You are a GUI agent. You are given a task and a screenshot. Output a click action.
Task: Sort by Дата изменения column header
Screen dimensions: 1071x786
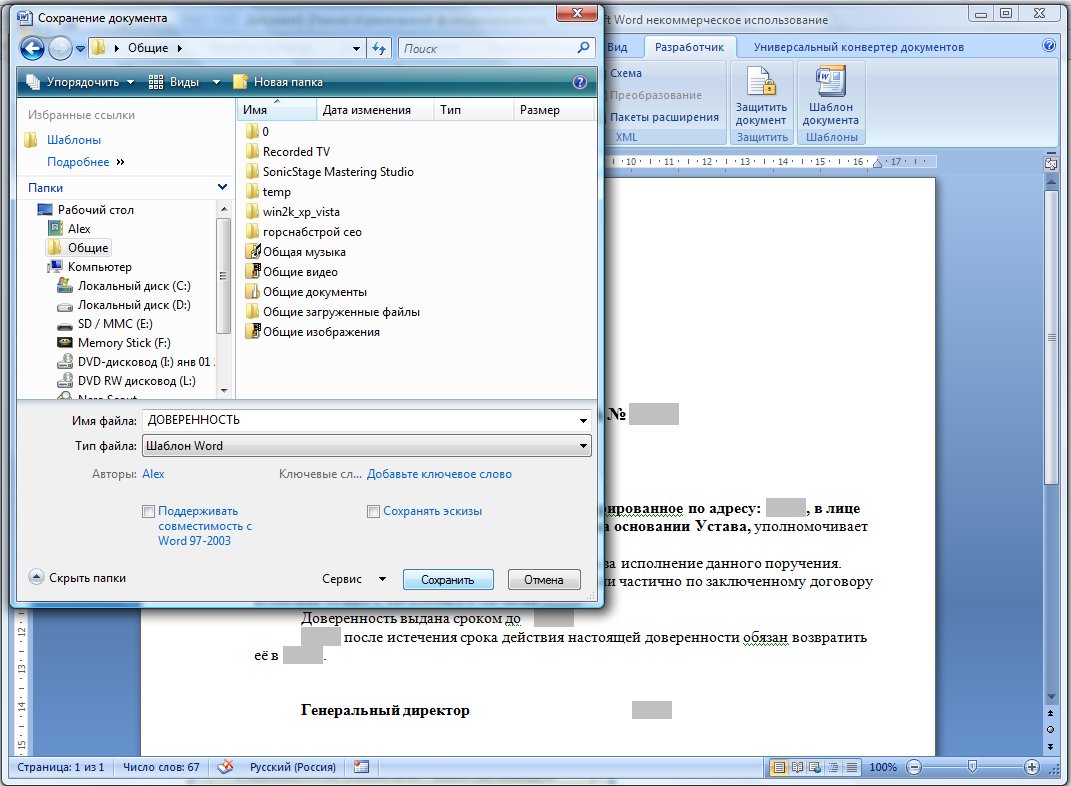click(375, 110)
